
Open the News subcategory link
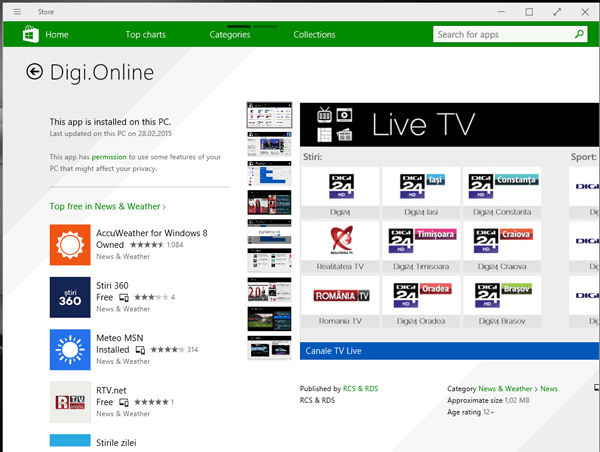tap(549, 389)
